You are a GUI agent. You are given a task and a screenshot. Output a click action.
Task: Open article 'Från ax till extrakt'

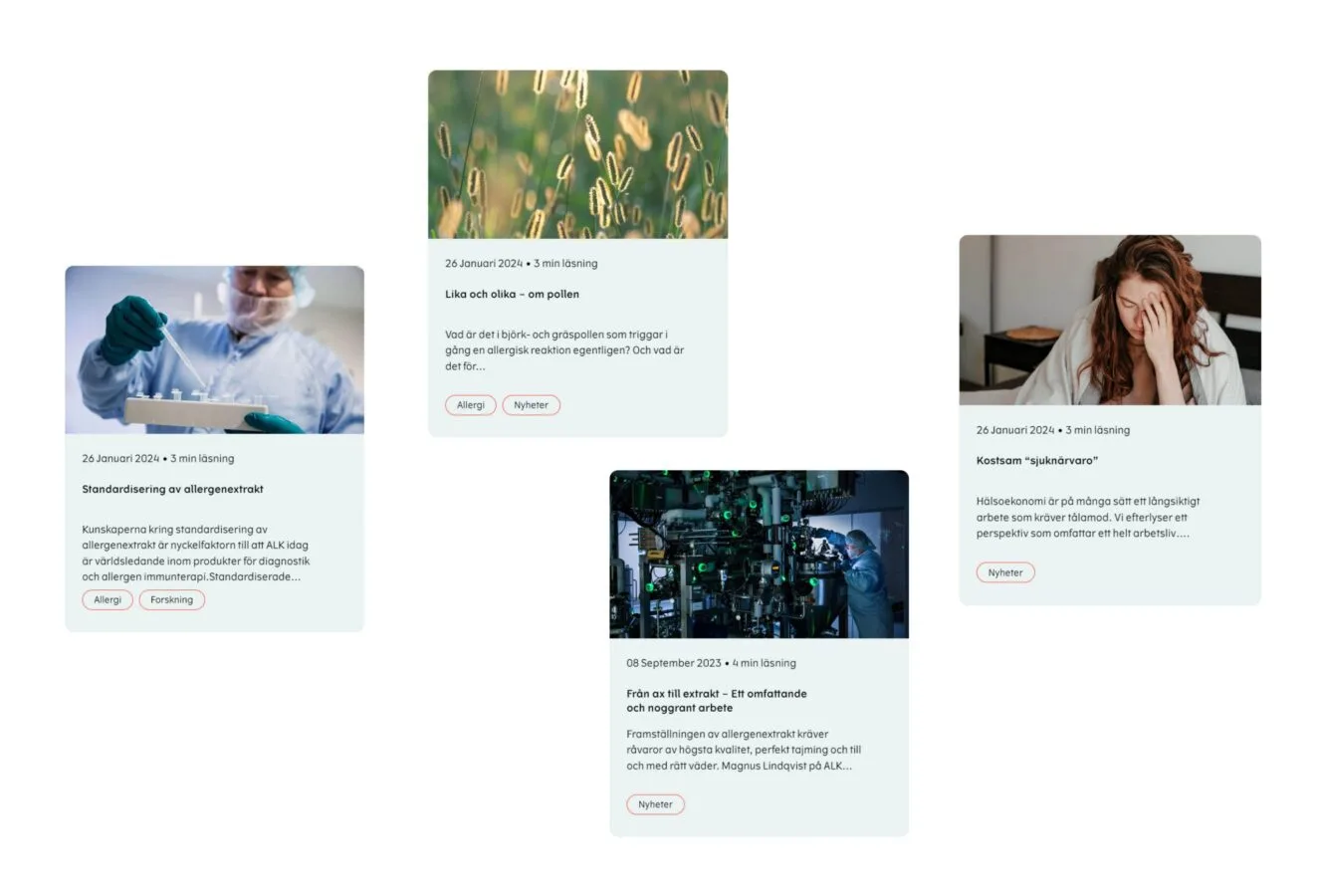click(716, 701)
